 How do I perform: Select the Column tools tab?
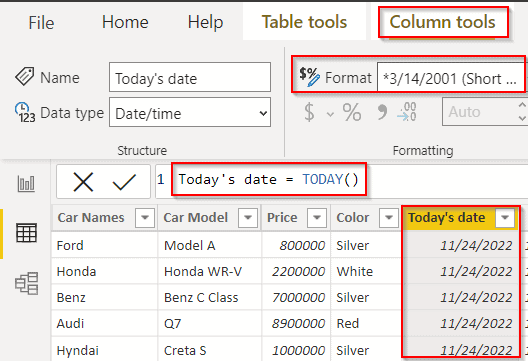coord(442,22)
